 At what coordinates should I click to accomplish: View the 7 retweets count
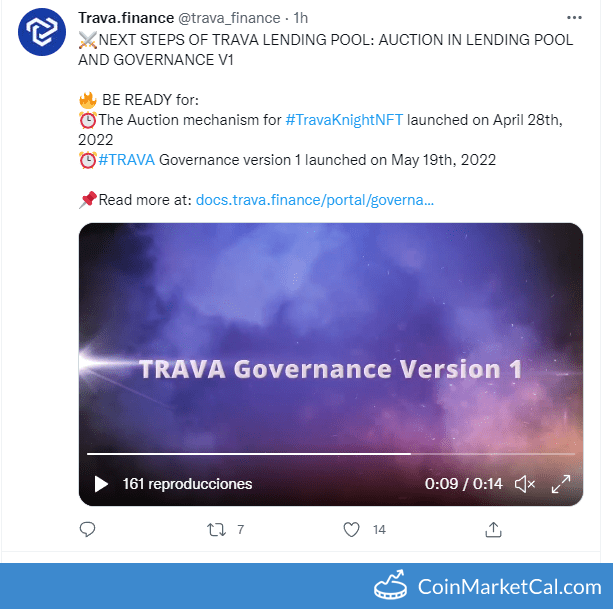tap(240, 530)
